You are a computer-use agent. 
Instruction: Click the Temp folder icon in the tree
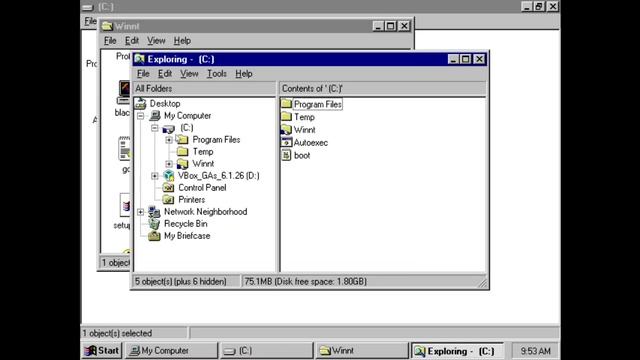click(182, 152)
